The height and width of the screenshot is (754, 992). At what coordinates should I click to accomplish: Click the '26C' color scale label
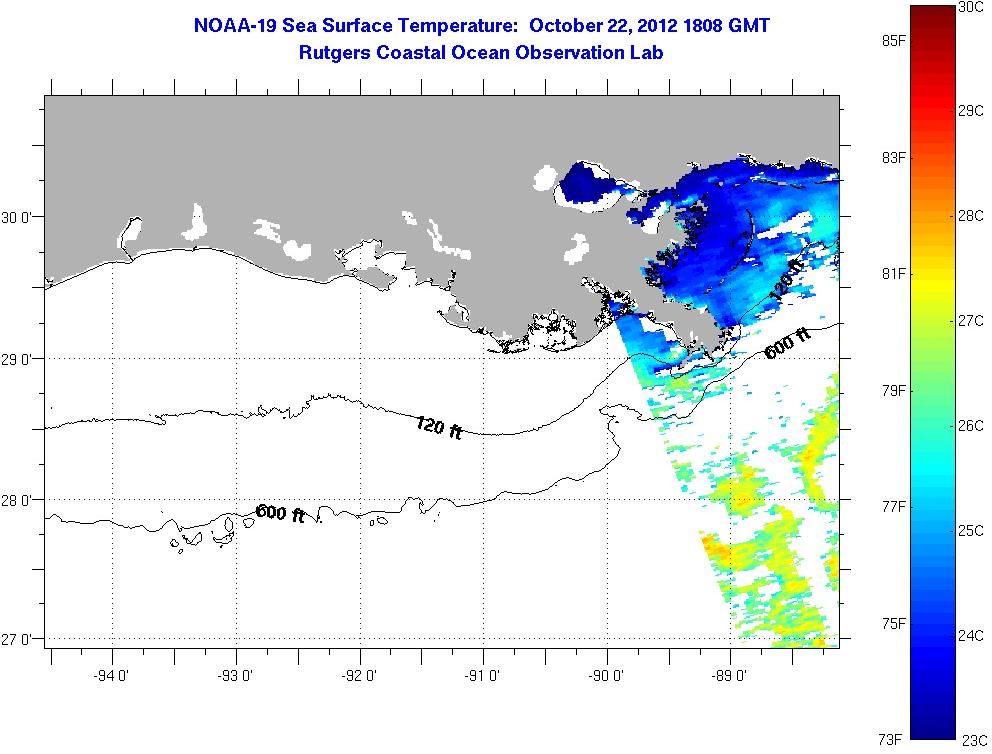click(971, 426)
